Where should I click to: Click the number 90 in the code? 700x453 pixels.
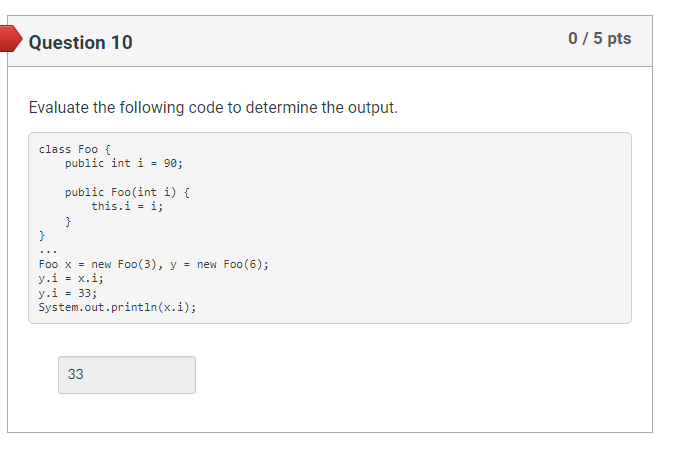pos(170,163)
